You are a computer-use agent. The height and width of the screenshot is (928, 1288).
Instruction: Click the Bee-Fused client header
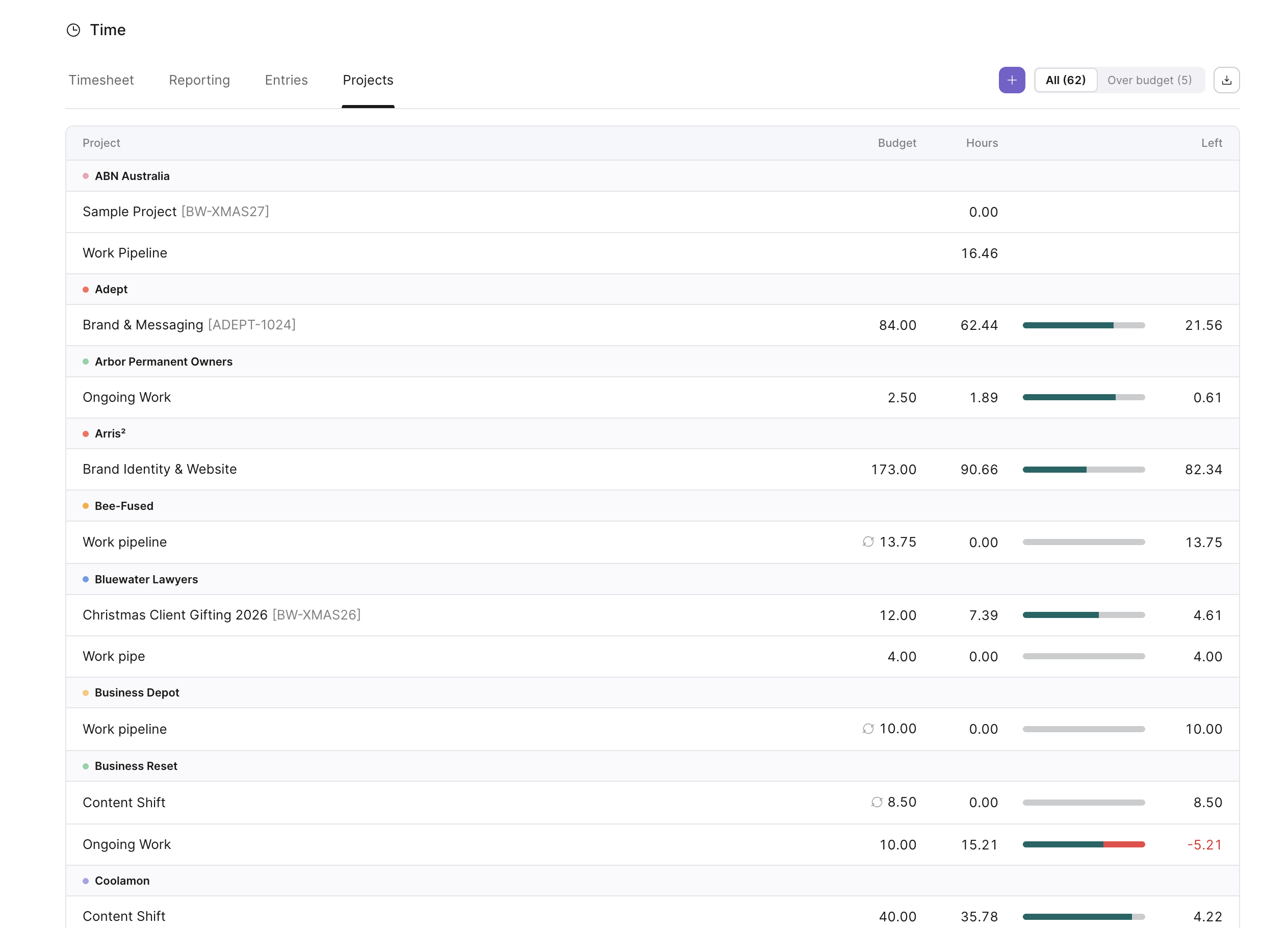pos(652,506)
